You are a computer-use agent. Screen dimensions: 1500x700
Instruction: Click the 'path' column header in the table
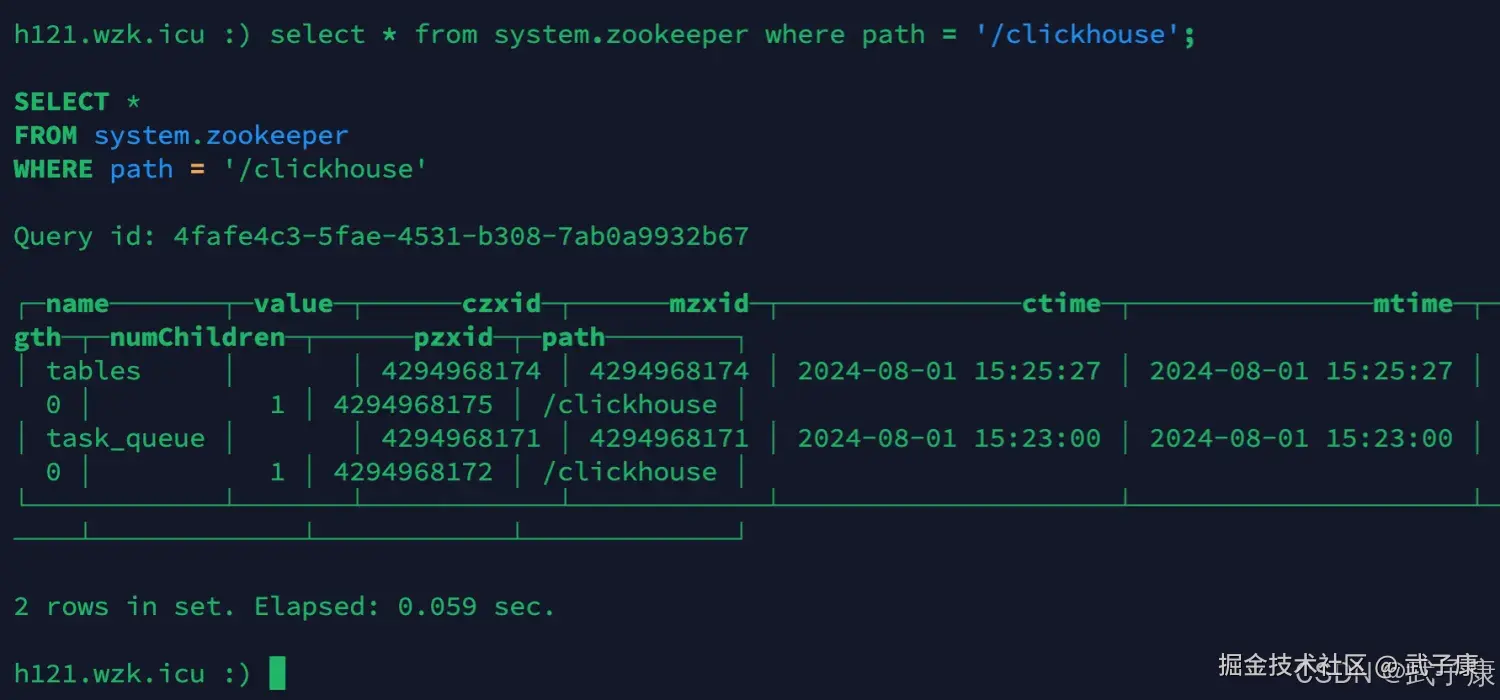573,338
